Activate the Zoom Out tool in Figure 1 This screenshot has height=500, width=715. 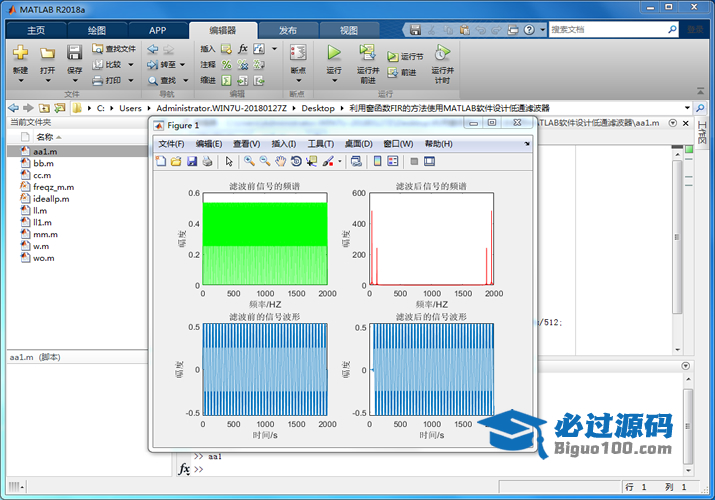click(264, 161)
